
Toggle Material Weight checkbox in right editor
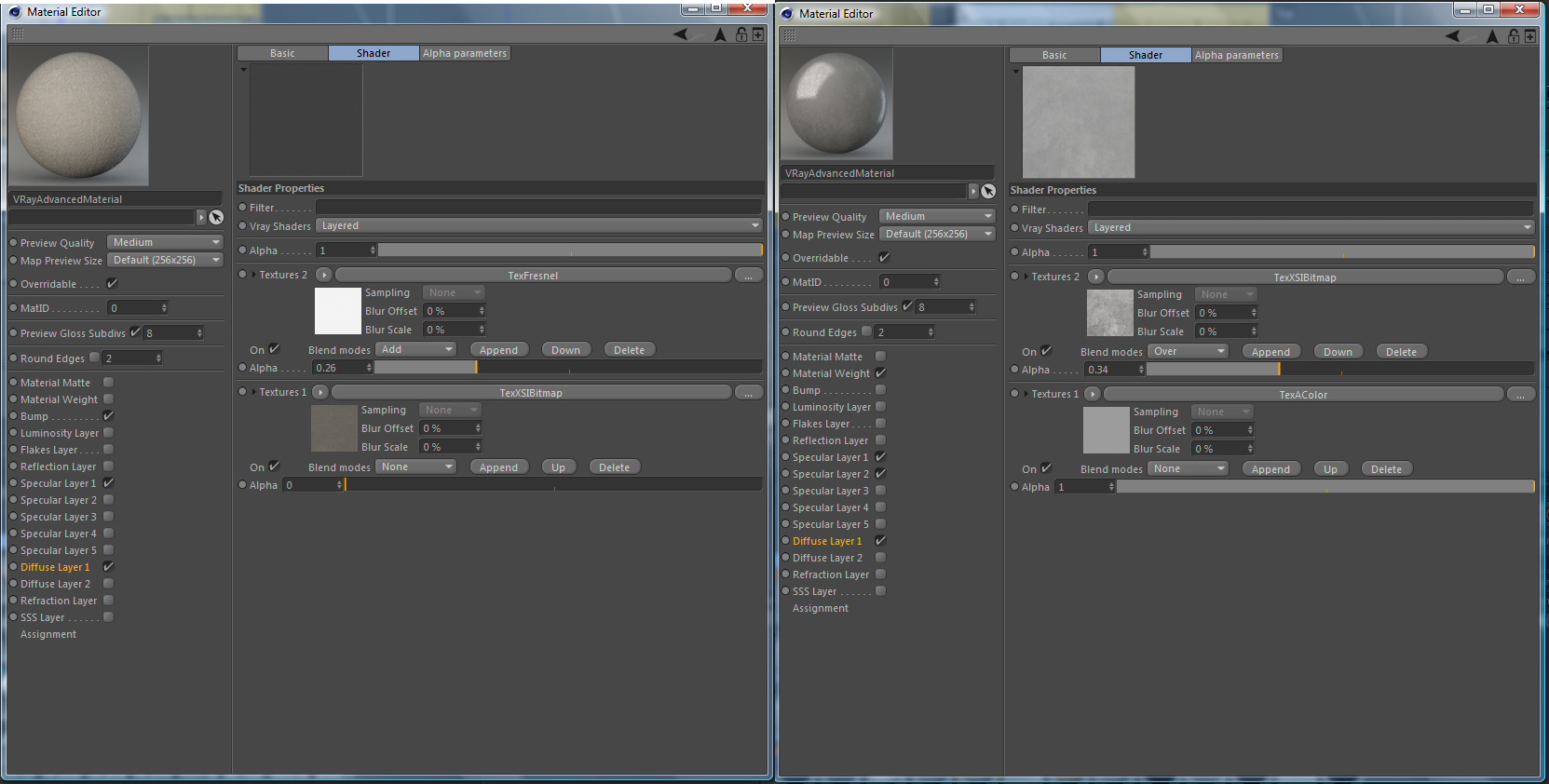tap(880, 372)
